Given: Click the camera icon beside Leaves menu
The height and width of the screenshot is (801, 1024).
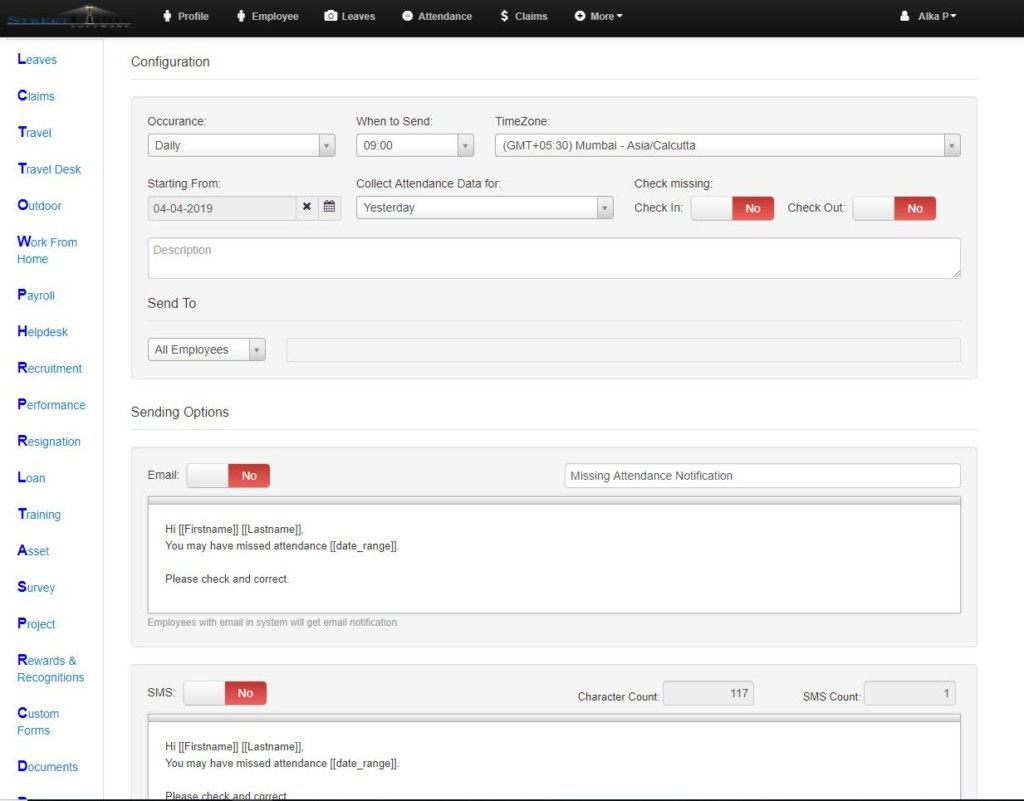Looking at the screenshot, I should 330,16.
